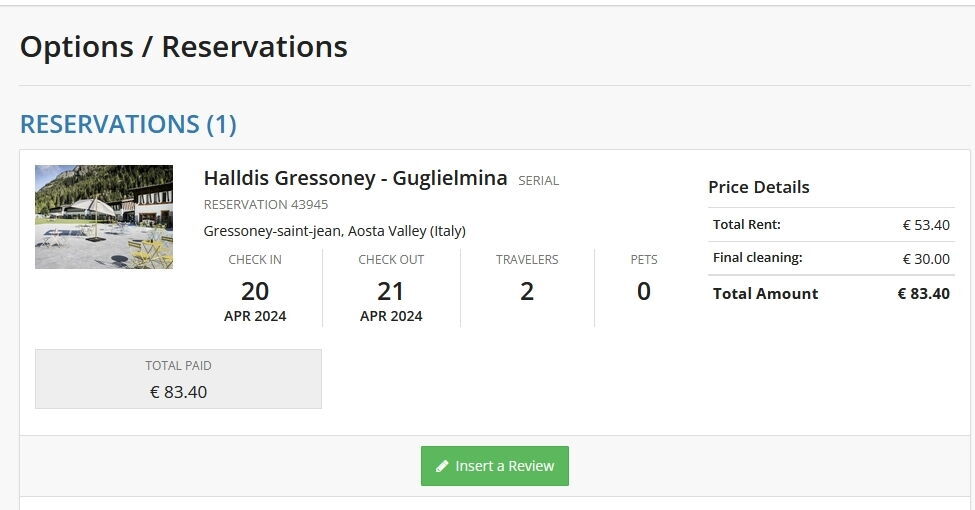
Task: Click the CHECK OUT column label
Action: [x=391, y=260]
